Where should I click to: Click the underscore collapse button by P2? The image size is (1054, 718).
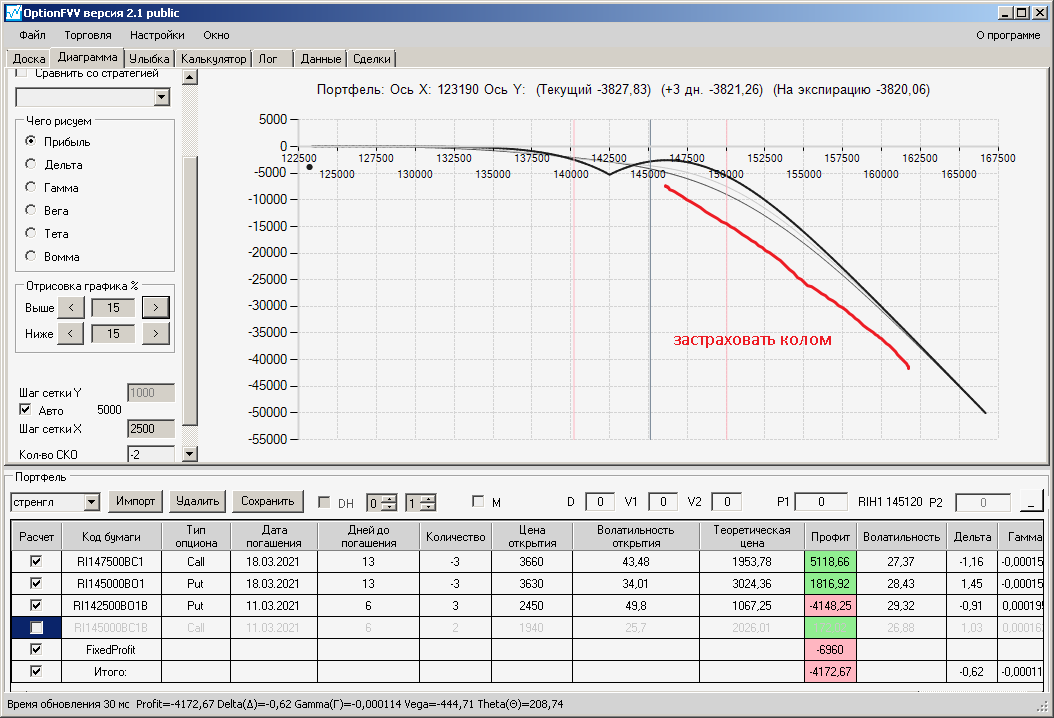(1032, 502)
